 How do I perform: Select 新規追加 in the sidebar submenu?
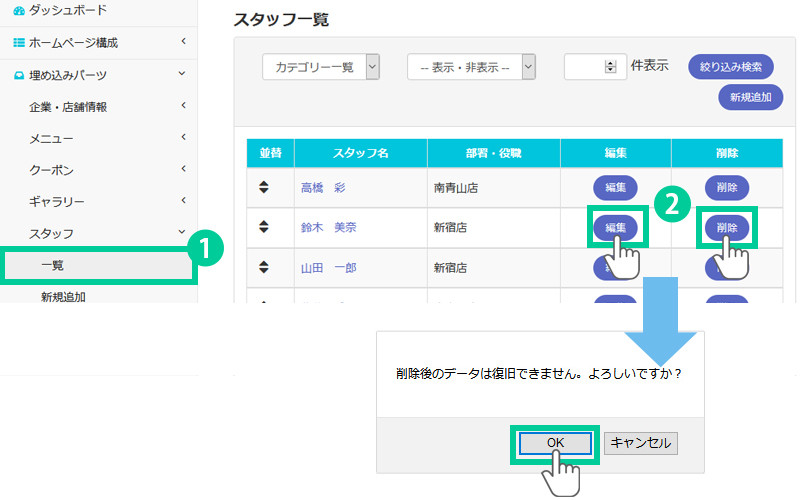tap(63, 296)
